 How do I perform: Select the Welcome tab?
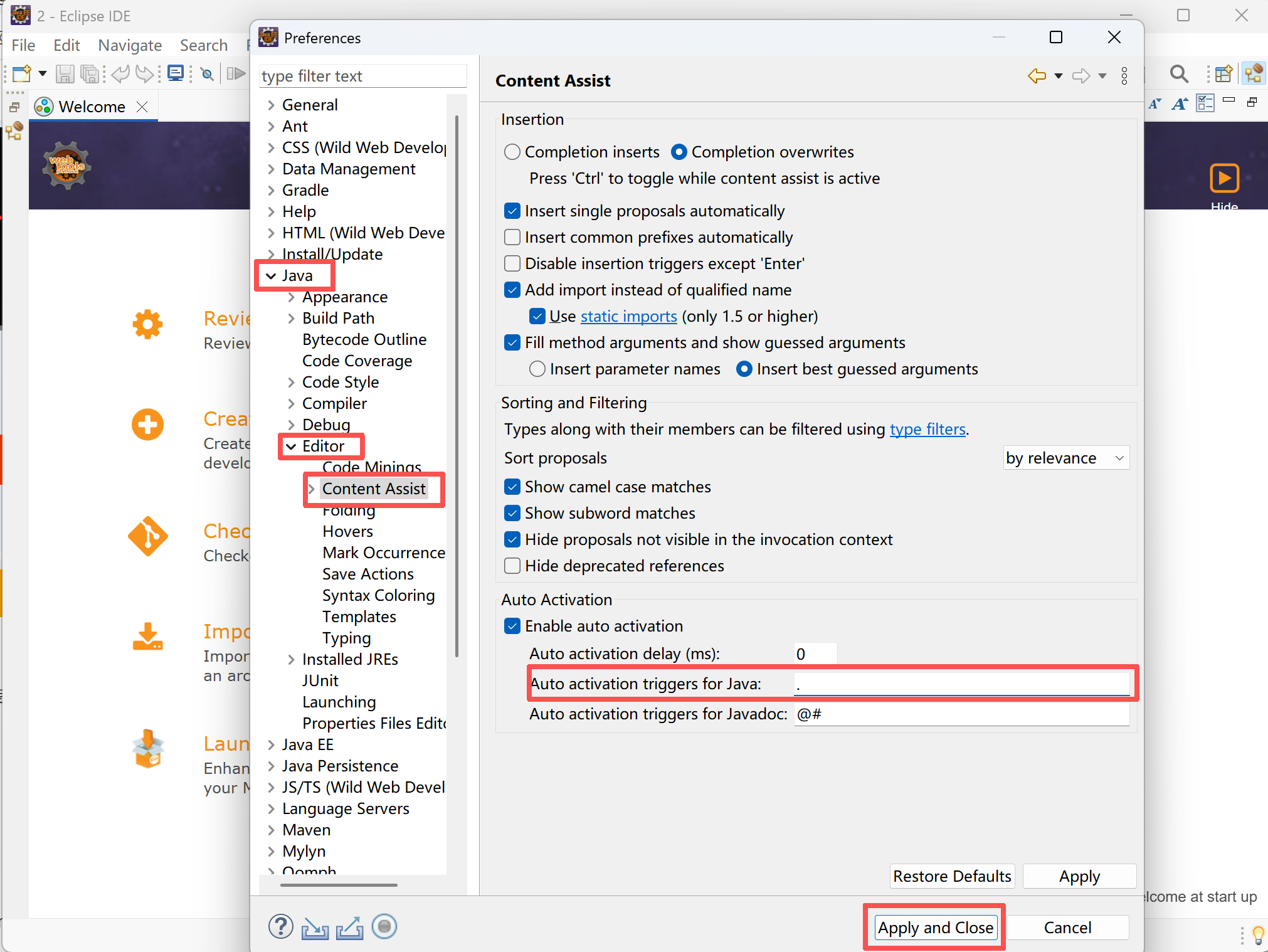pos(92,107)
